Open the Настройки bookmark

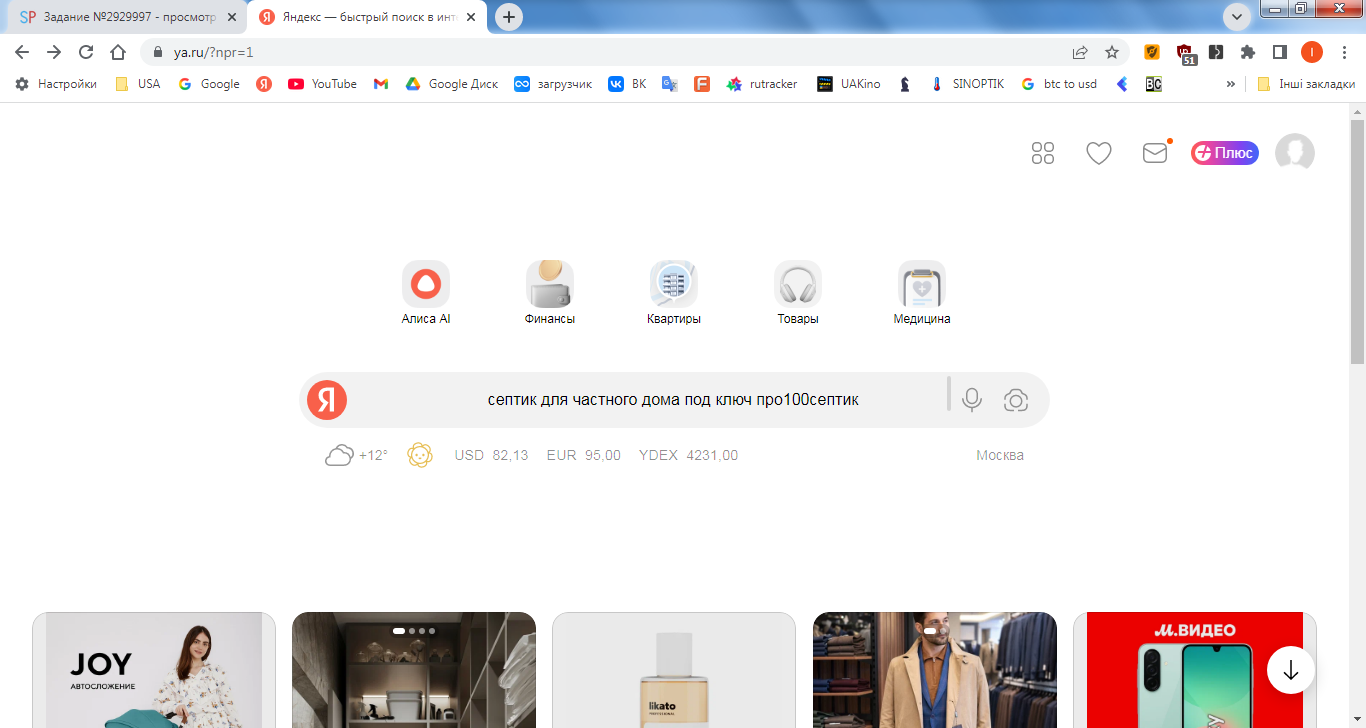pos(56,84)
